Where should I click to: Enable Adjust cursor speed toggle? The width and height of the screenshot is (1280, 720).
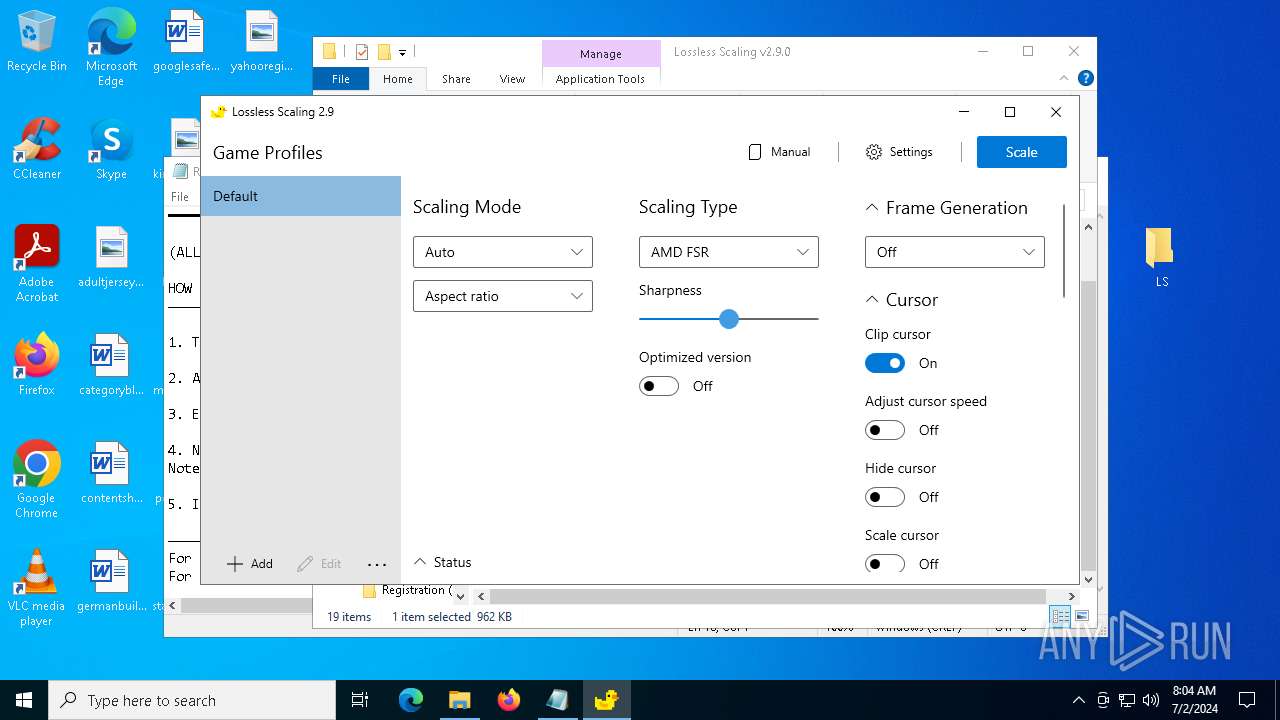click(x=885, y=430)
